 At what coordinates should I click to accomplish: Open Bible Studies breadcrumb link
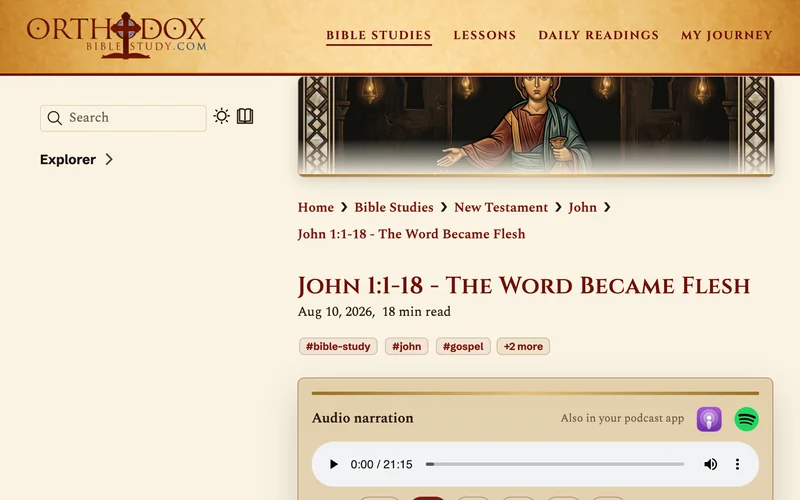pos(394,207)
